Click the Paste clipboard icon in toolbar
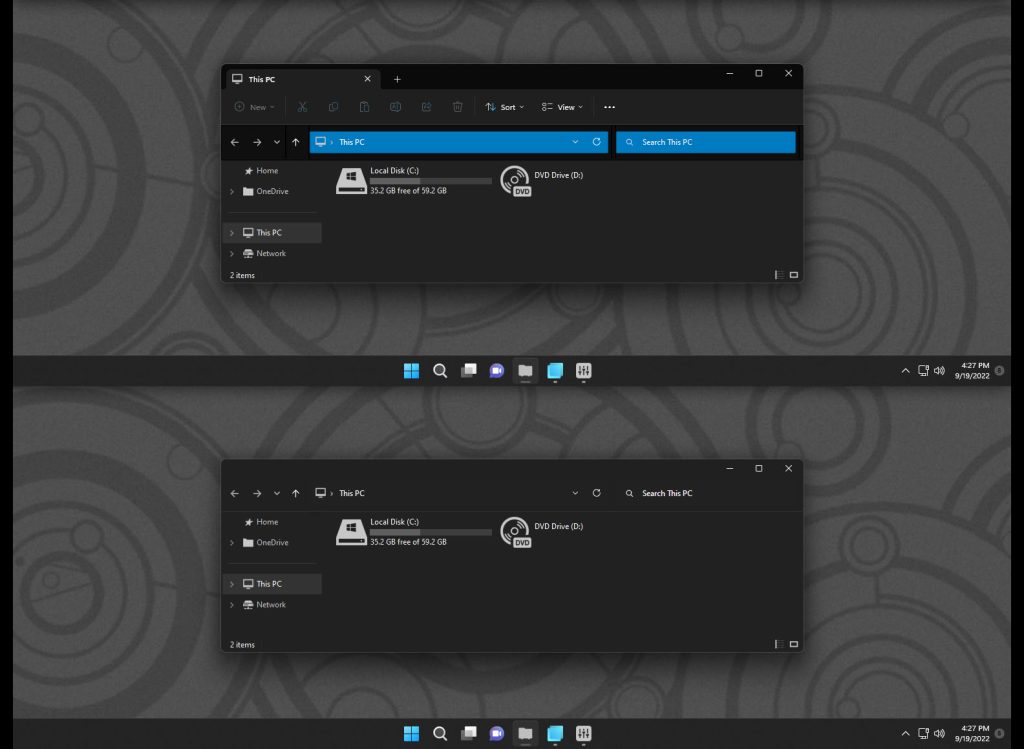The width and height of the screenshot is (1024, 749). tap(364, 107)
